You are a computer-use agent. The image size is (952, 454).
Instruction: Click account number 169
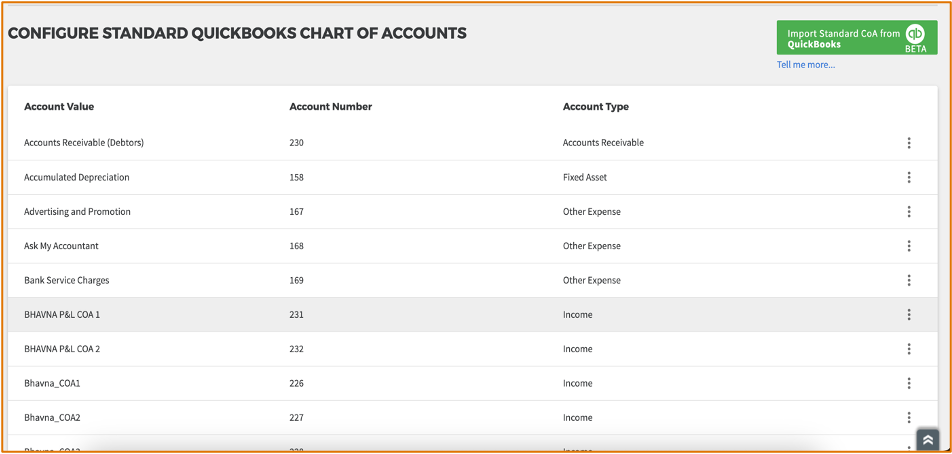tap(296, 280)
